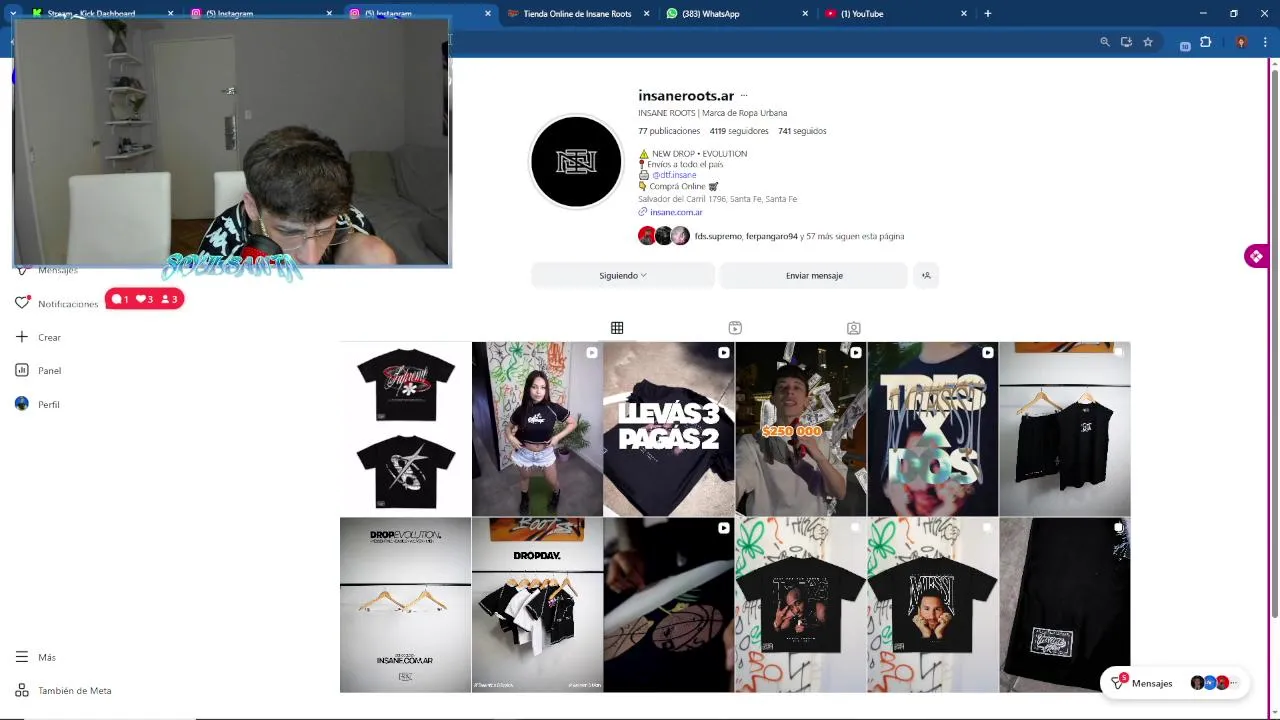Click the fds.supremo follower name
This screenshot has width=1280, height=720.
[718, 236]
